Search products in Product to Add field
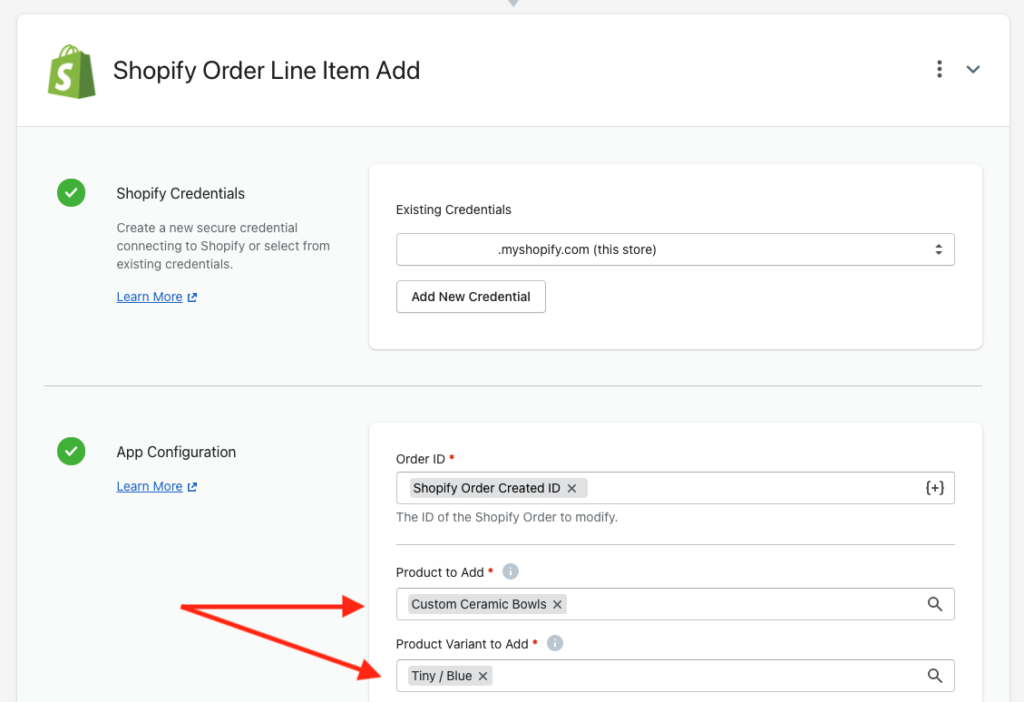Image resolution: width=1024 pixels, height=702 pixels. pos(935,604)
